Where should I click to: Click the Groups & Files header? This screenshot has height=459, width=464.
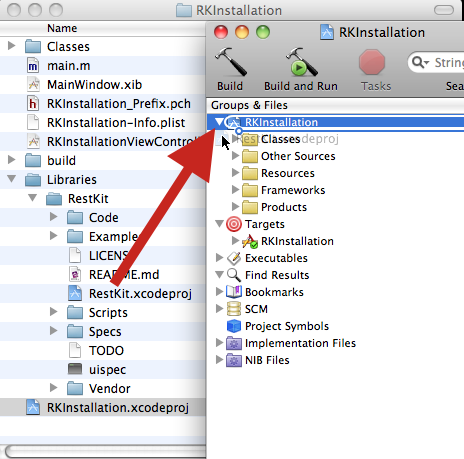(x=249, y=105)
